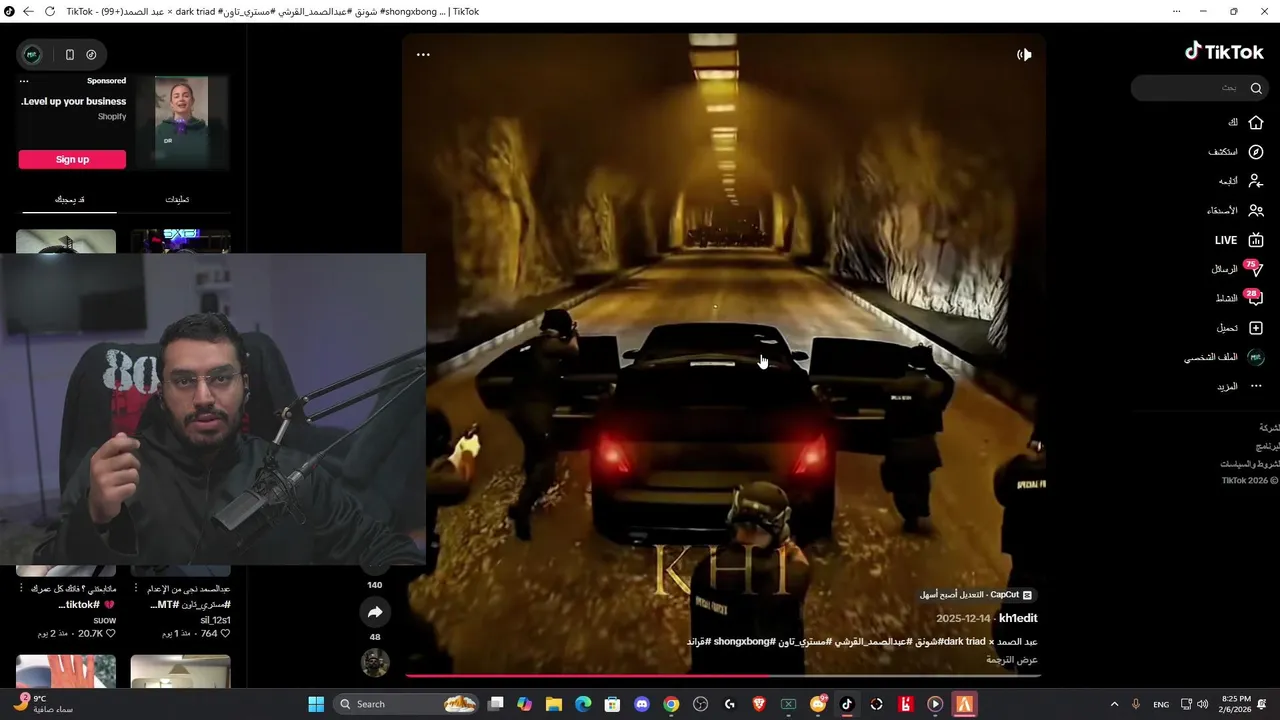Open the bottom-left hand thumbnail video
Image resolution: width=1280 pixels, height=720 pixels.
[x=66, y=671]
